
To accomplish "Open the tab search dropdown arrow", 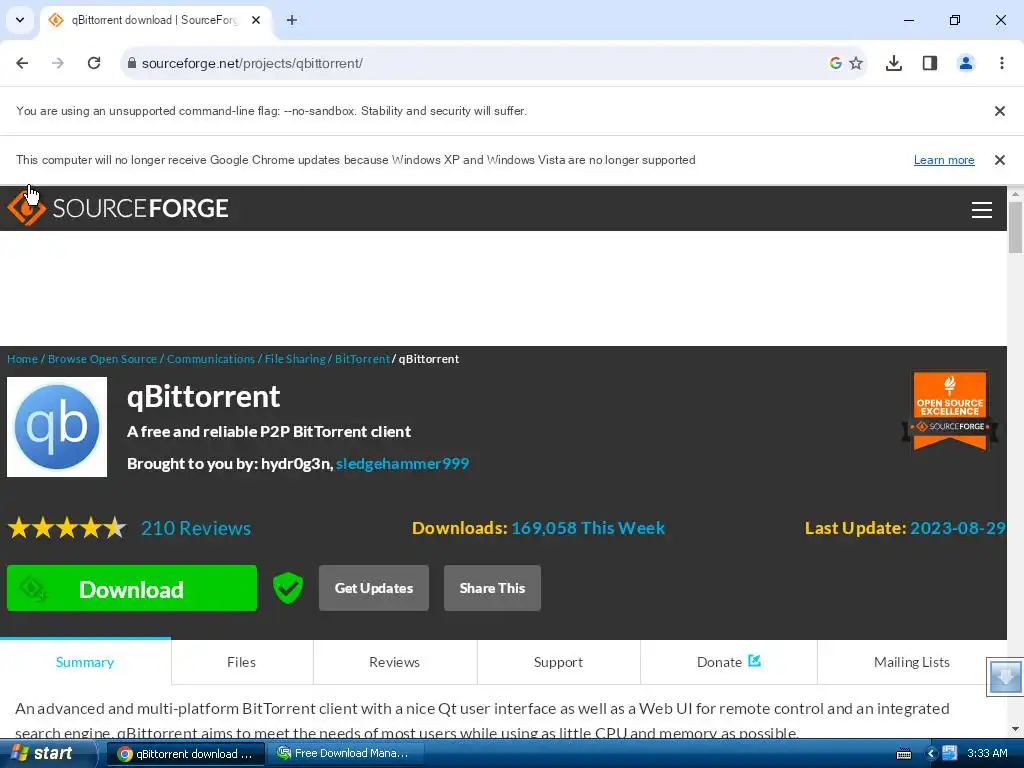I will tap(20, 20).
